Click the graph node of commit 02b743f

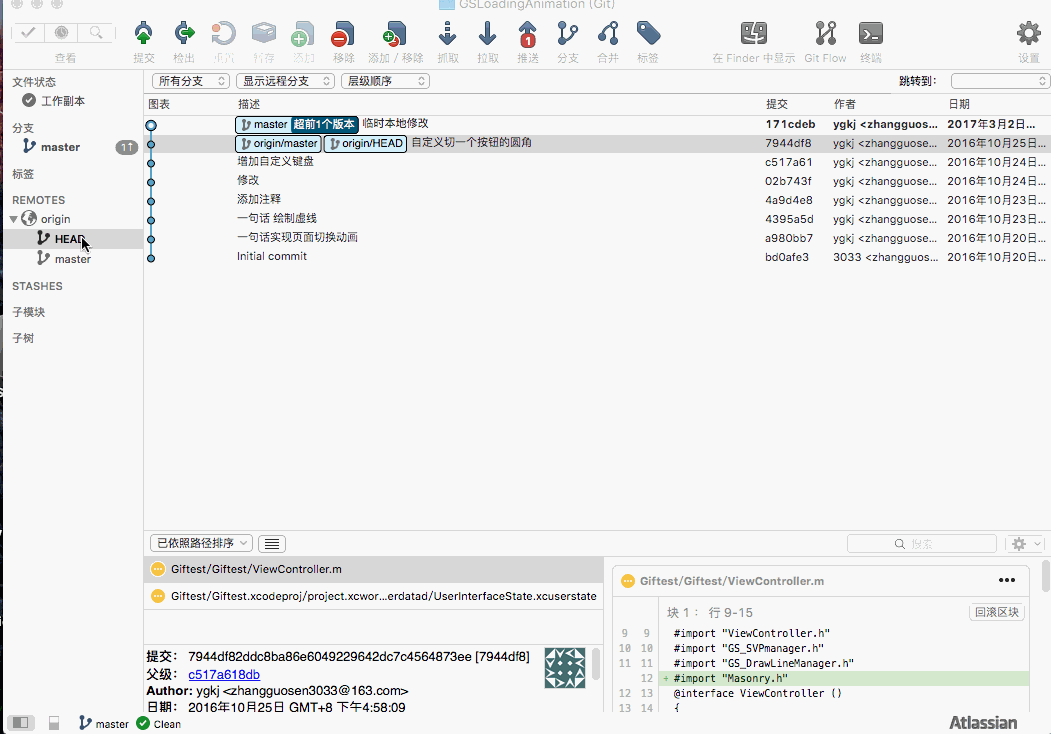point(151,182)
